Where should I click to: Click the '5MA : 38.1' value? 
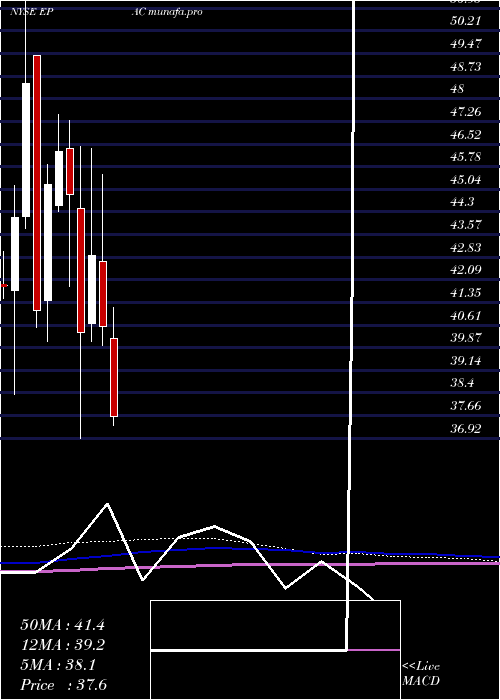click(58, 665)
